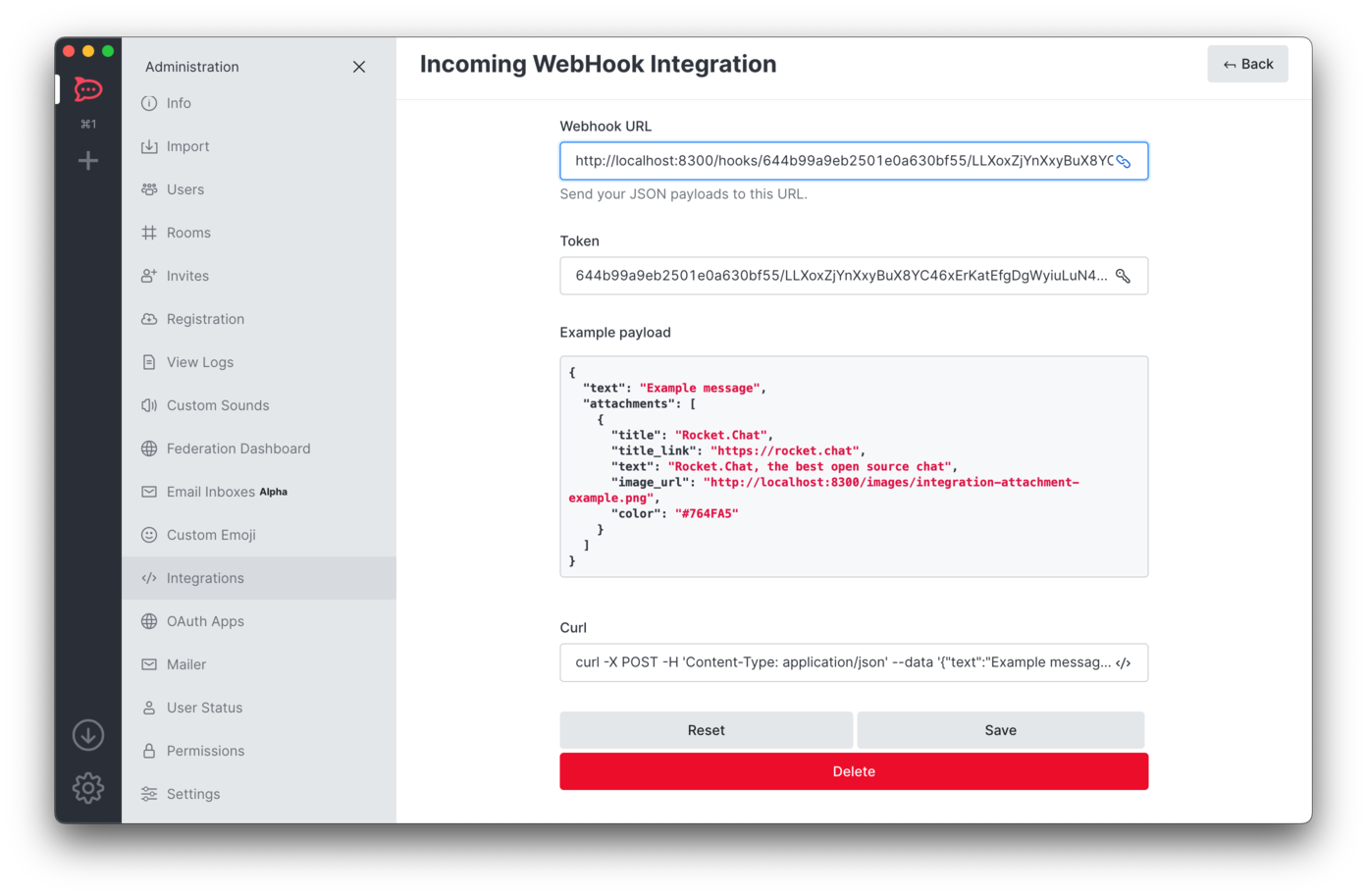Go to Rooms administration
Screen dimensions: 1367x896
point(259,233)
